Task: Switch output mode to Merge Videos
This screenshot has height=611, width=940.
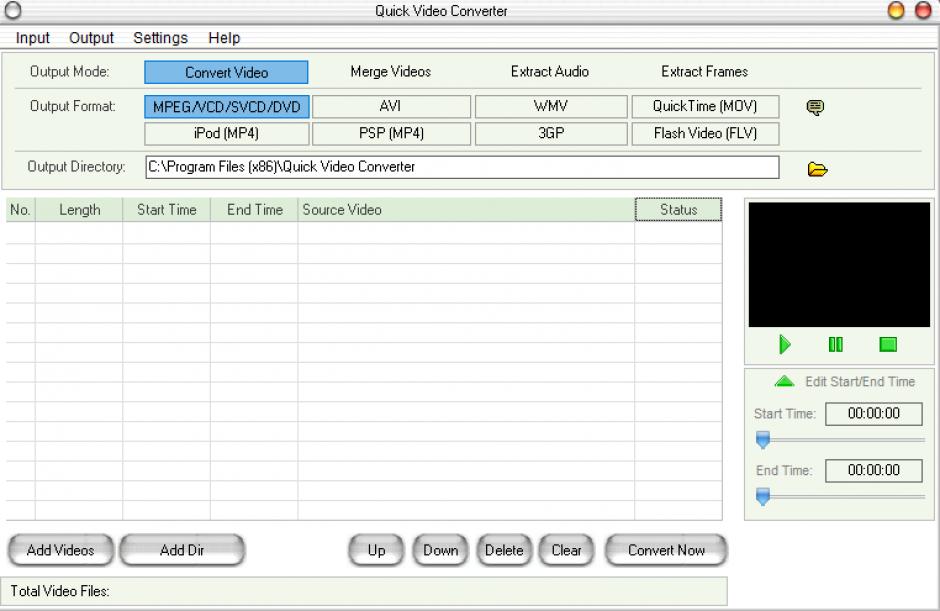Action: click(x=390, y=72)
